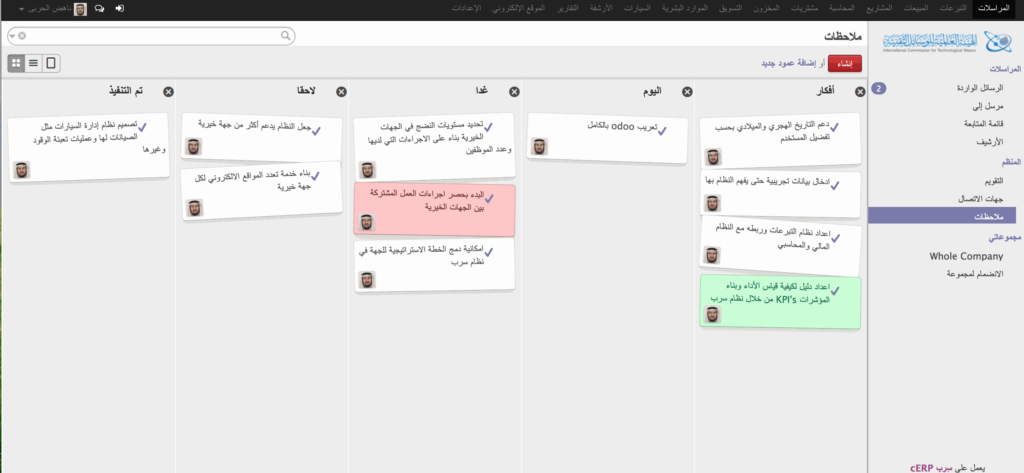Click the avatar on the دعم التاريخ الهجري card
The height and width of the screenshot is (473, 1024).
coord(712,157)
